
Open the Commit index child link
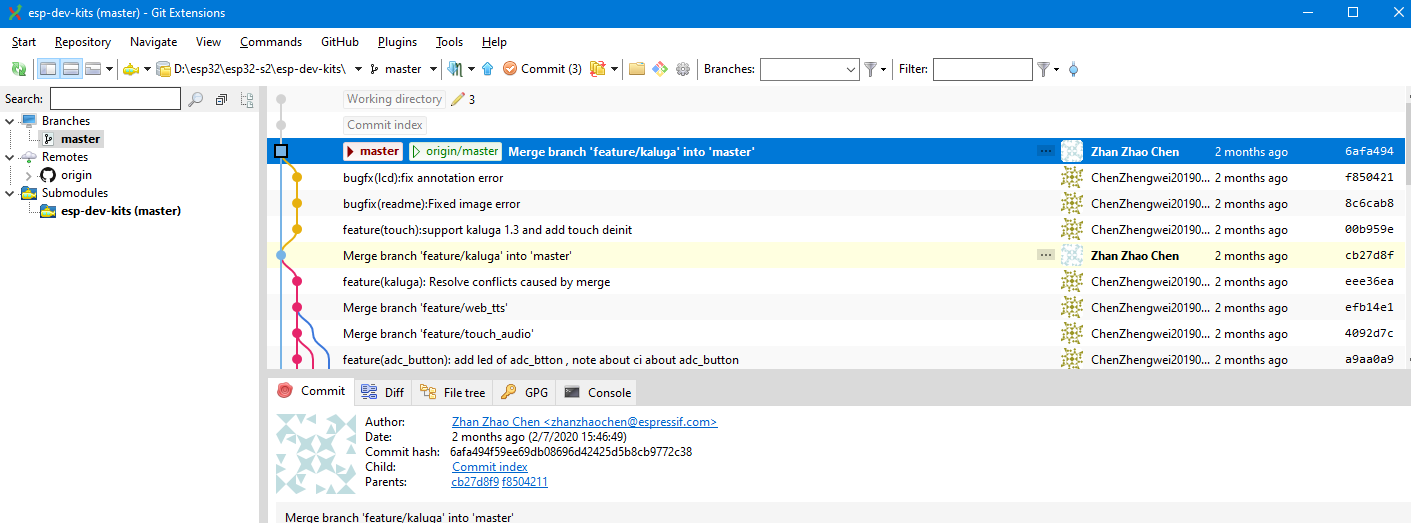(x=490, y=467)
